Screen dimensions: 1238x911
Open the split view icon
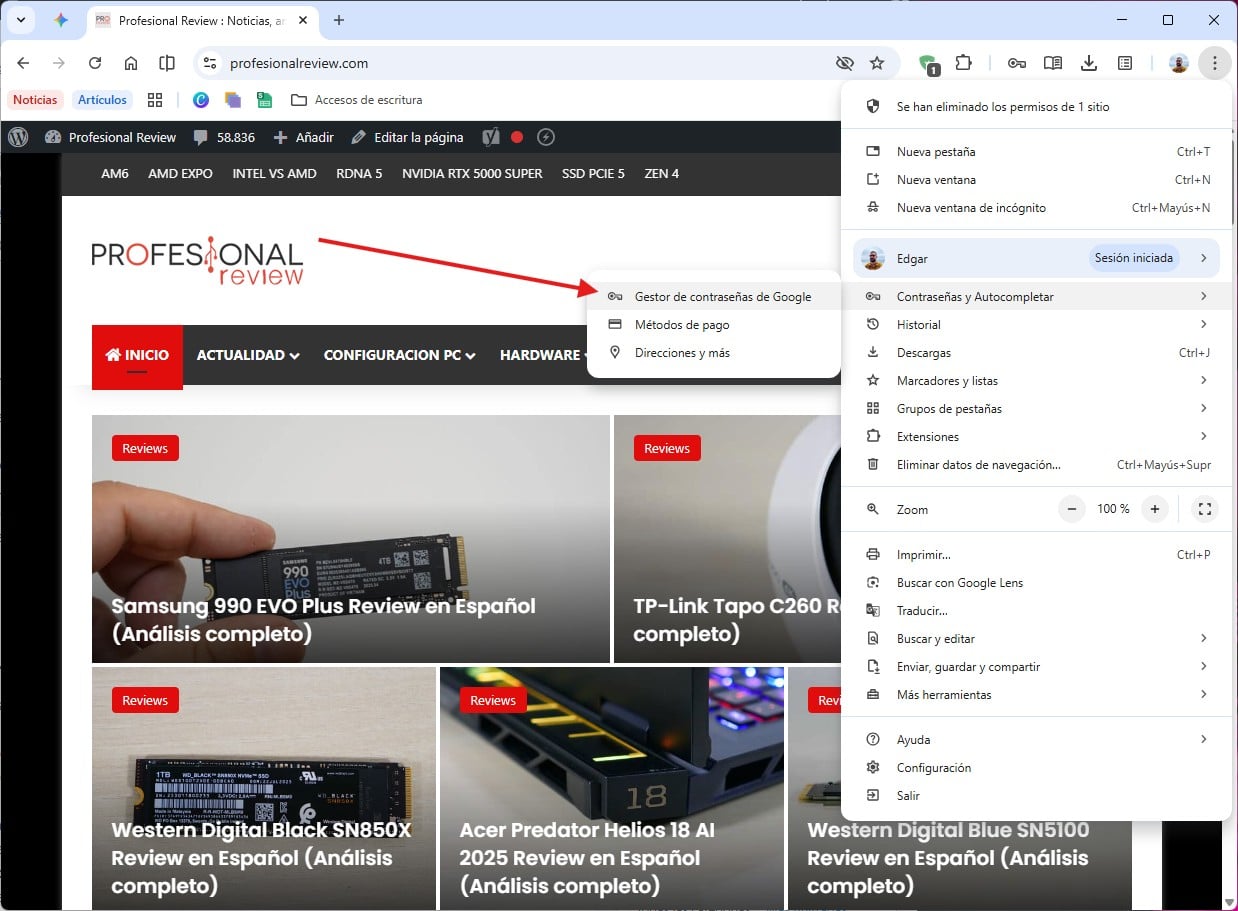(x=167, y=63)
